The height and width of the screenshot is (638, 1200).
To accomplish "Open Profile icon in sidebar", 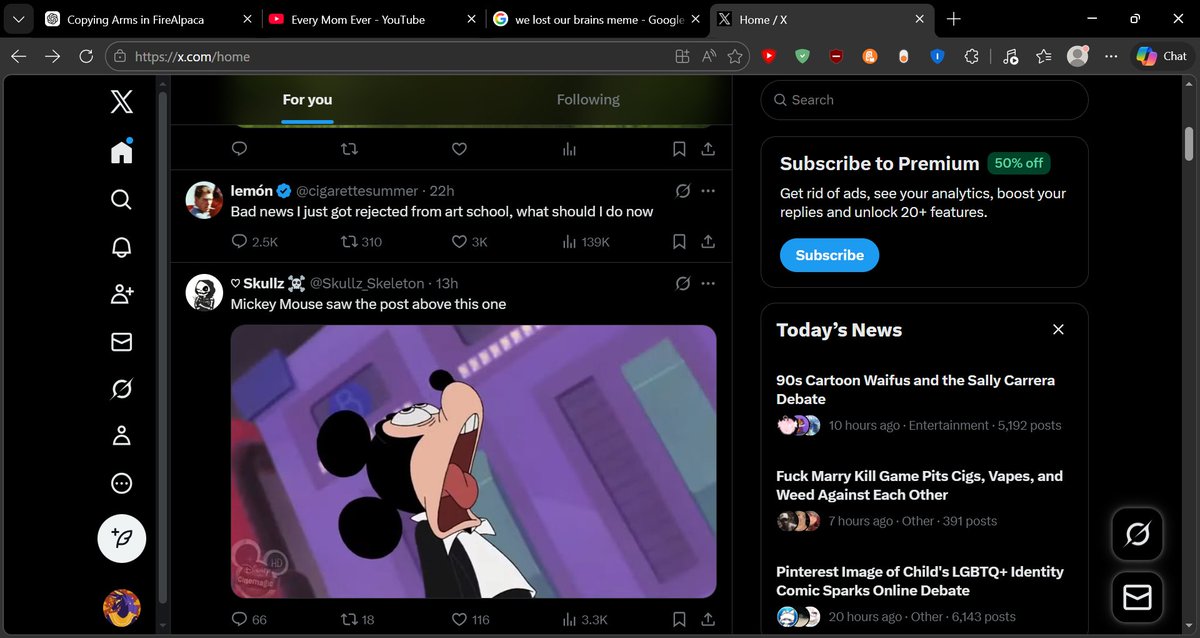I will 121,436.
